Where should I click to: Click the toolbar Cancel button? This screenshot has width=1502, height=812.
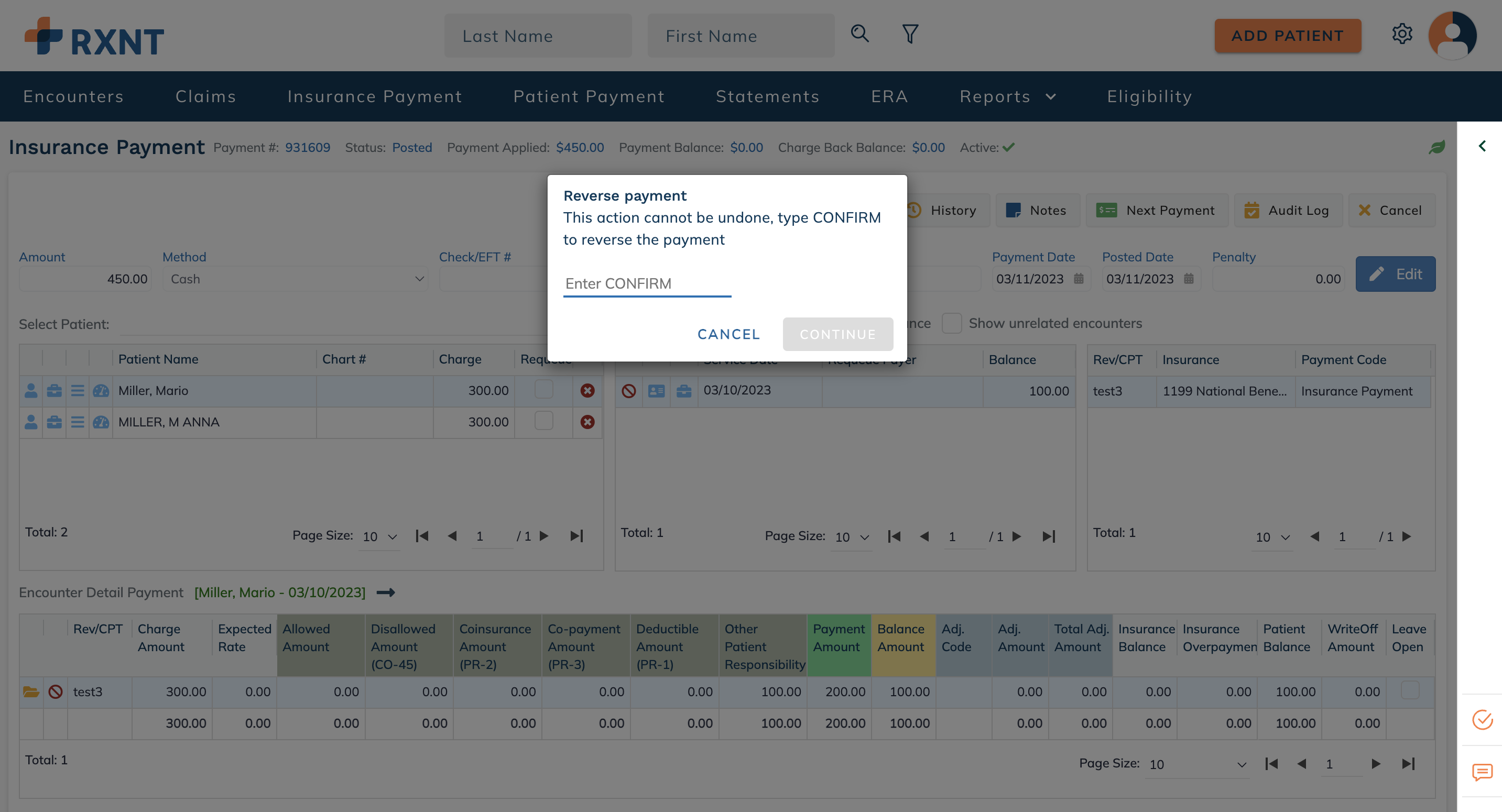point(1391,211)
